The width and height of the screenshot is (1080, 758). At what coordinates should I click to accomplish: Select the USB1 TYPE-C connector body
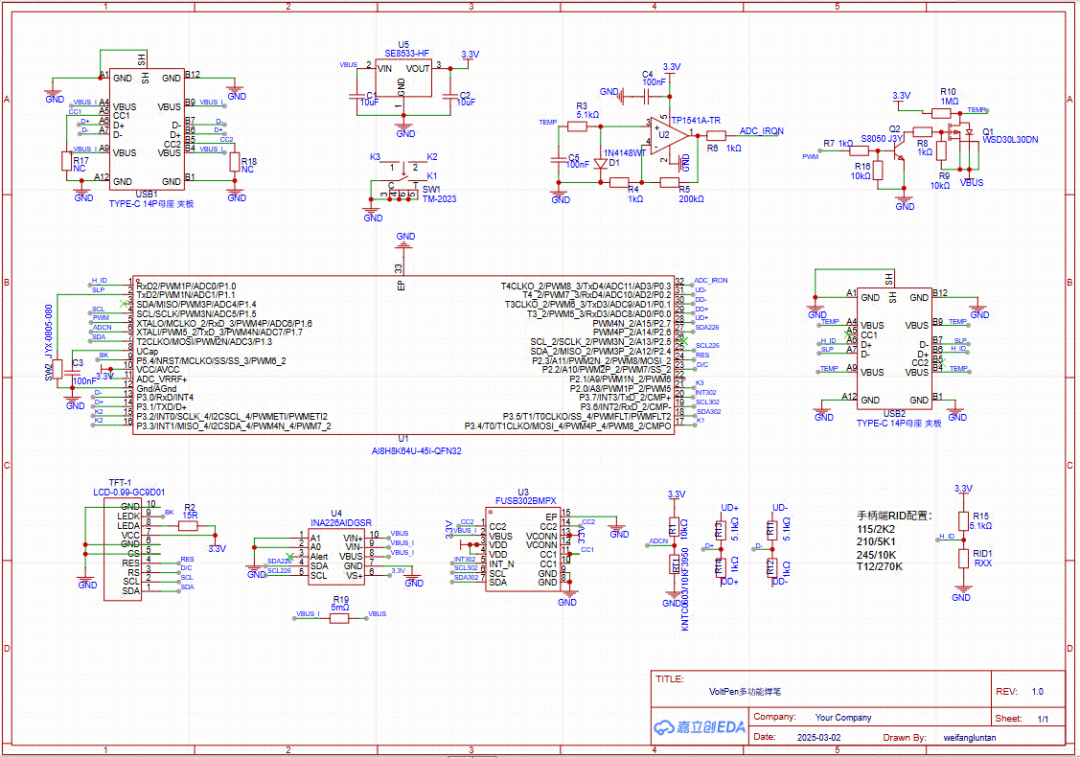click(x=147, y=129)
